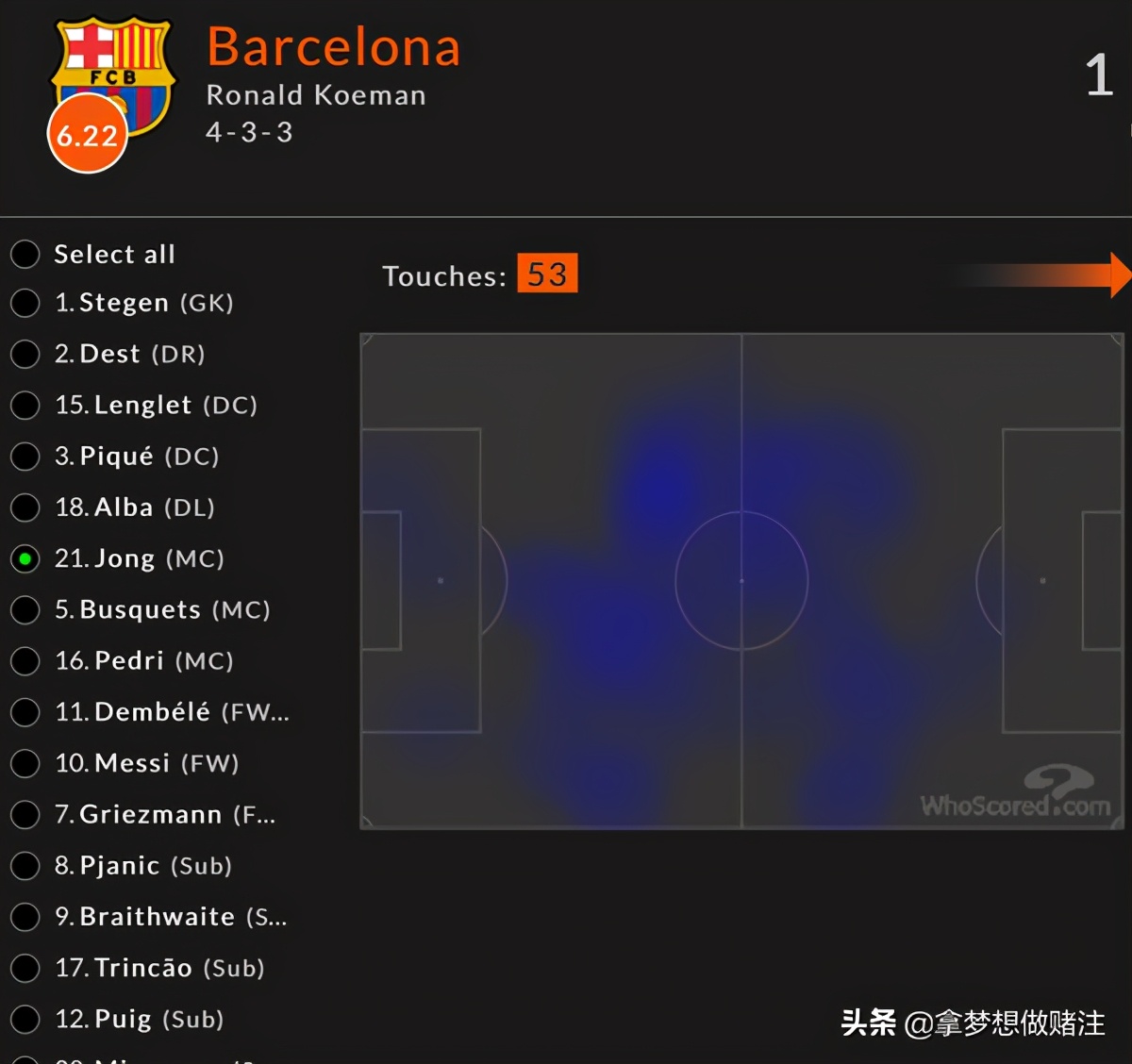Select 11. Dembélé truncated player entry
The image size is (1132, 1064).
pos(25,712)
